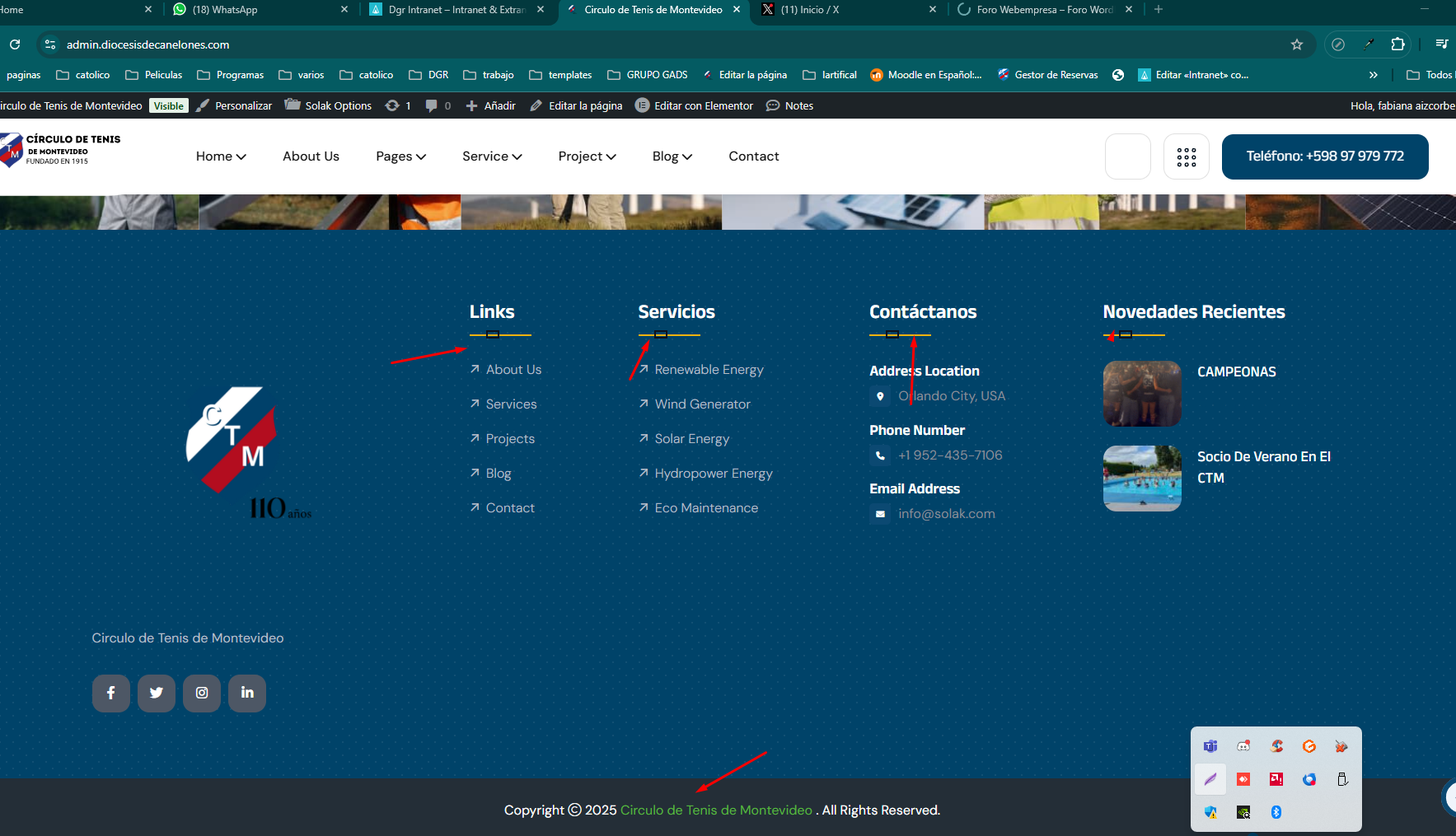Image resolution: width=1456 pixels, height=836 pixels.
Task: Show hidden bookmarks with the double chevron
Action: [1373, 75]
